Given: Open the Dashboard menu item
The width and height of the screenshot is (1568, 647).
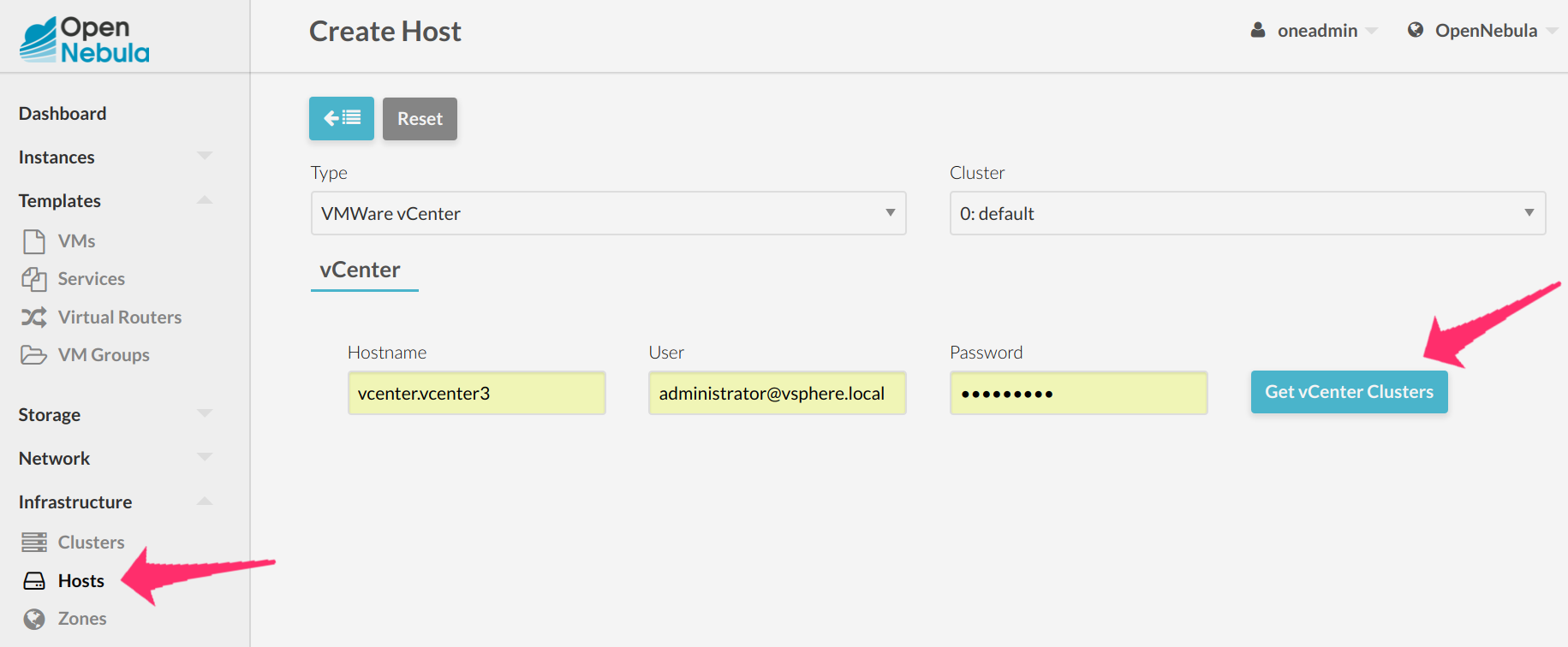Looking at the screenshot, I should click(x=63, y=114).
